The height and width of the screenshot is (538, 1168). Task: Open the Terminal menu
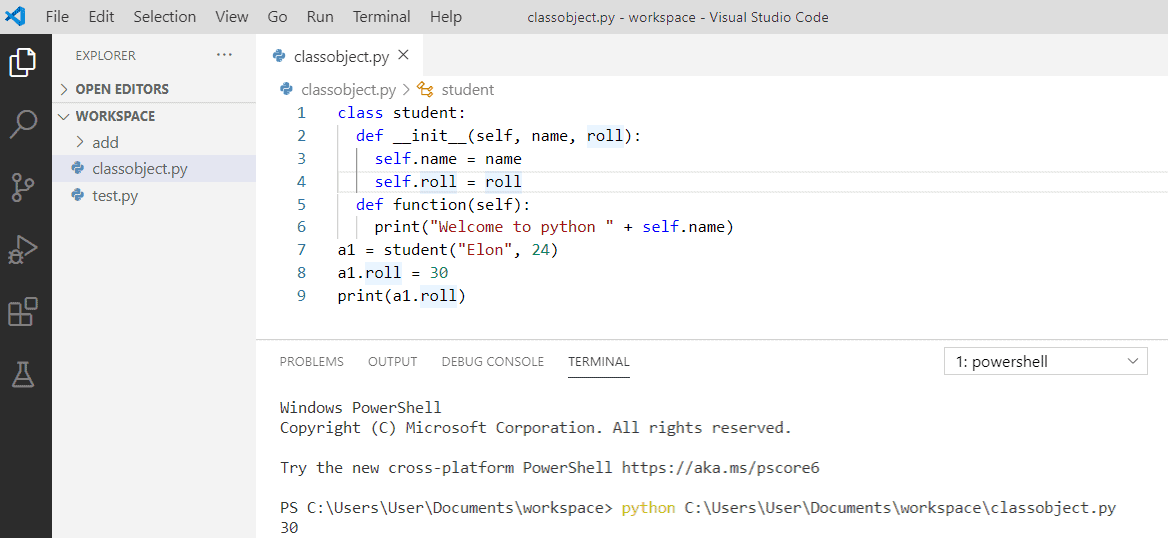tap(381, 16)
